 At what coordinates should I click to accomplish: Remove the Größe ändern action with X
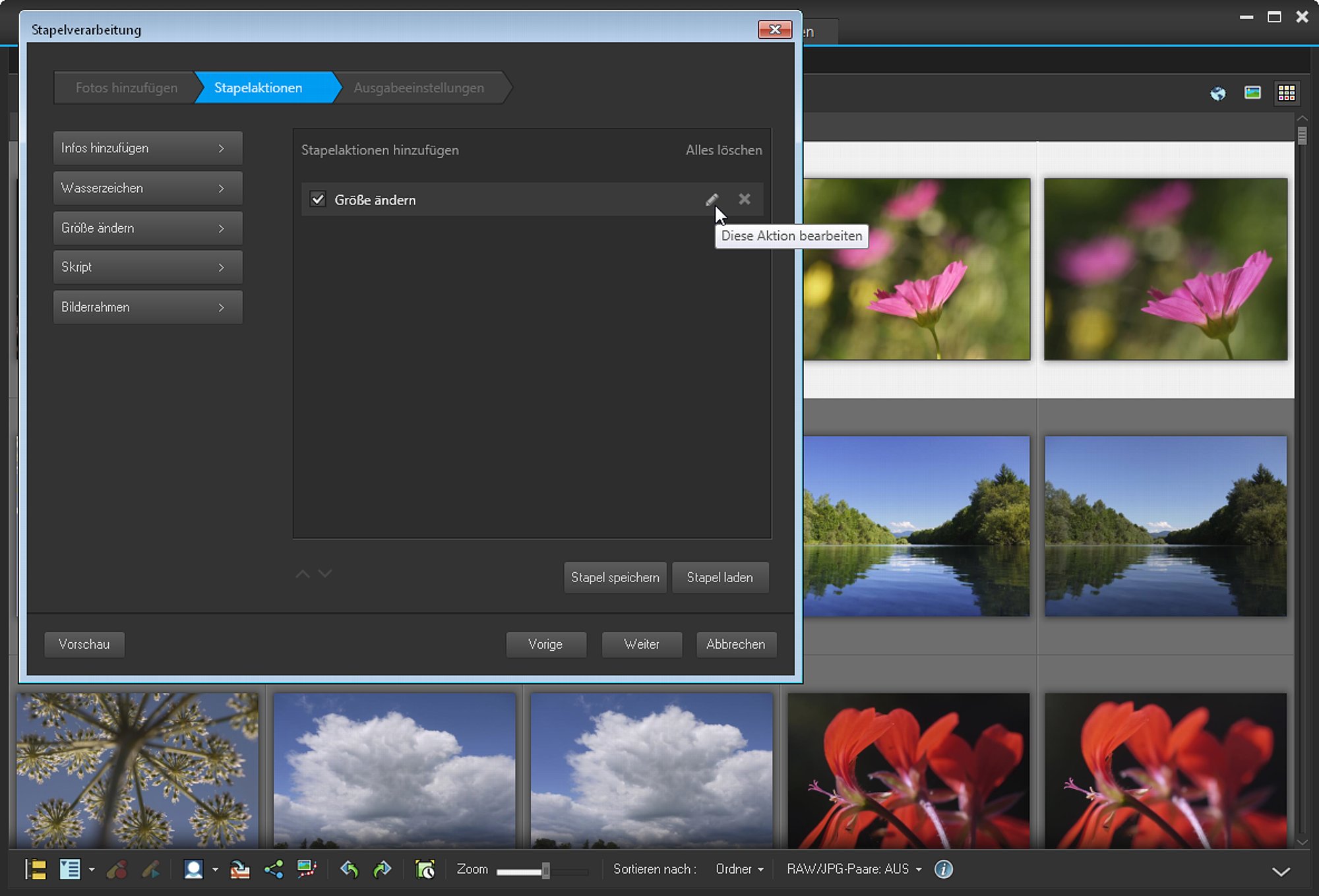click(745, 199)
